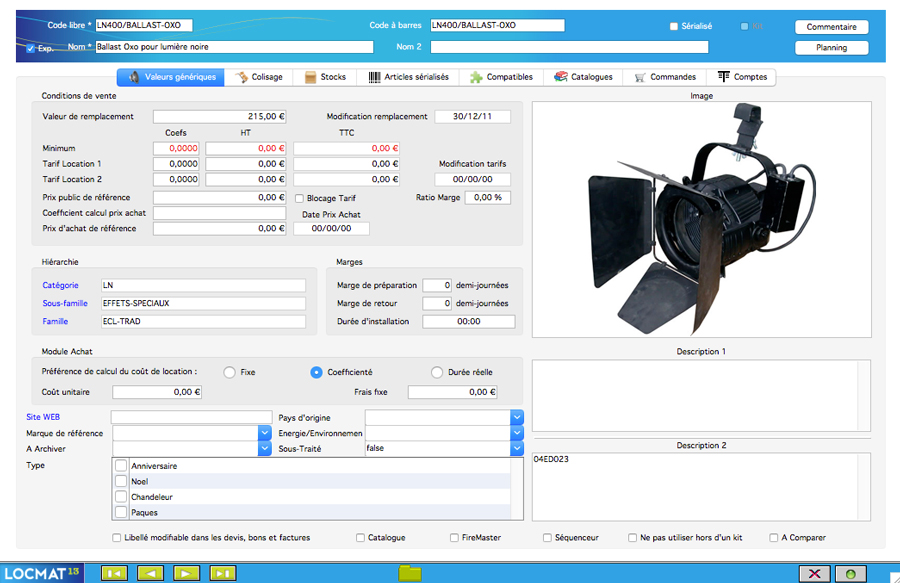Tick the Catalogue checkbox

pos(360,538)
